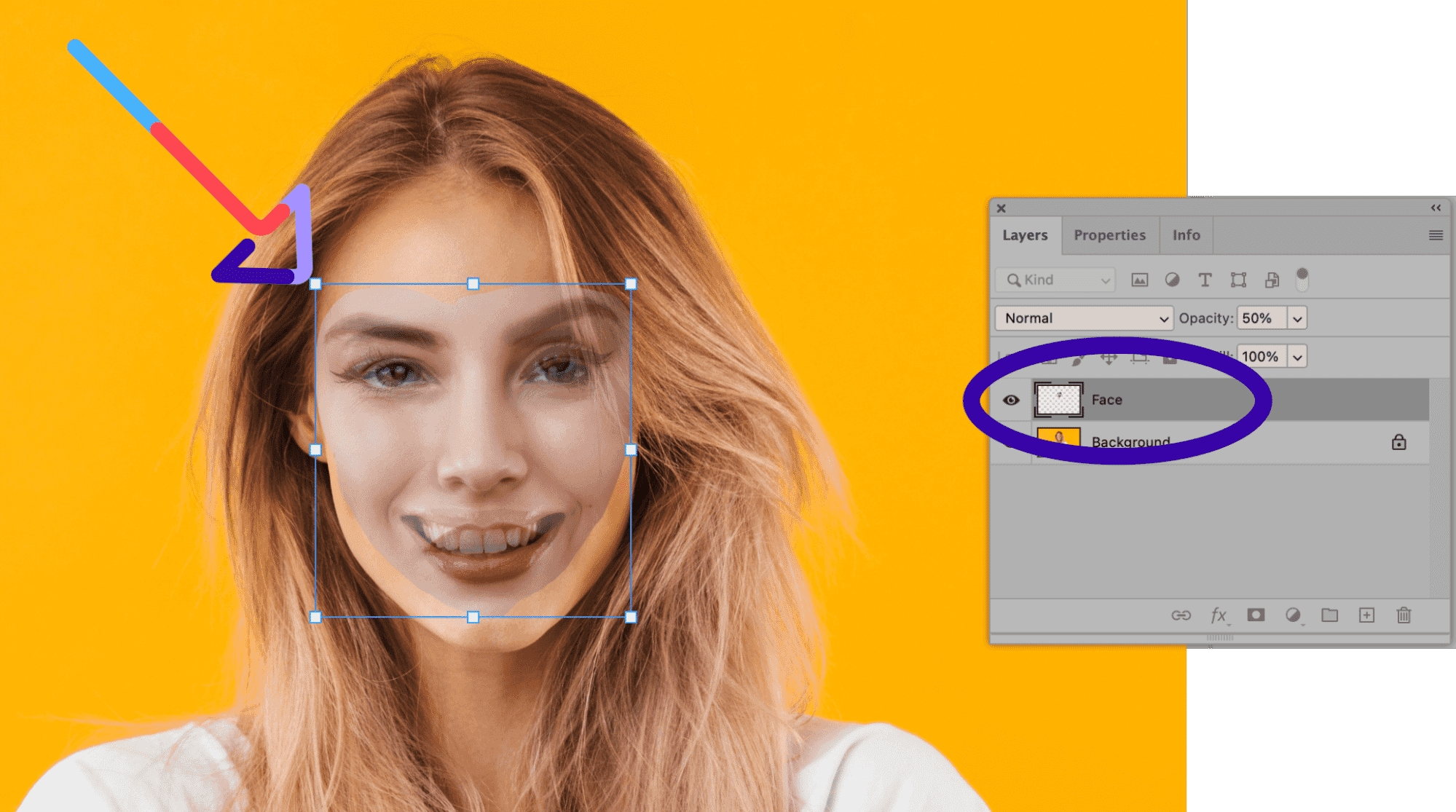Click the shape layer filter icon
Screen dimensions: 1456x812
point(1238,280)
